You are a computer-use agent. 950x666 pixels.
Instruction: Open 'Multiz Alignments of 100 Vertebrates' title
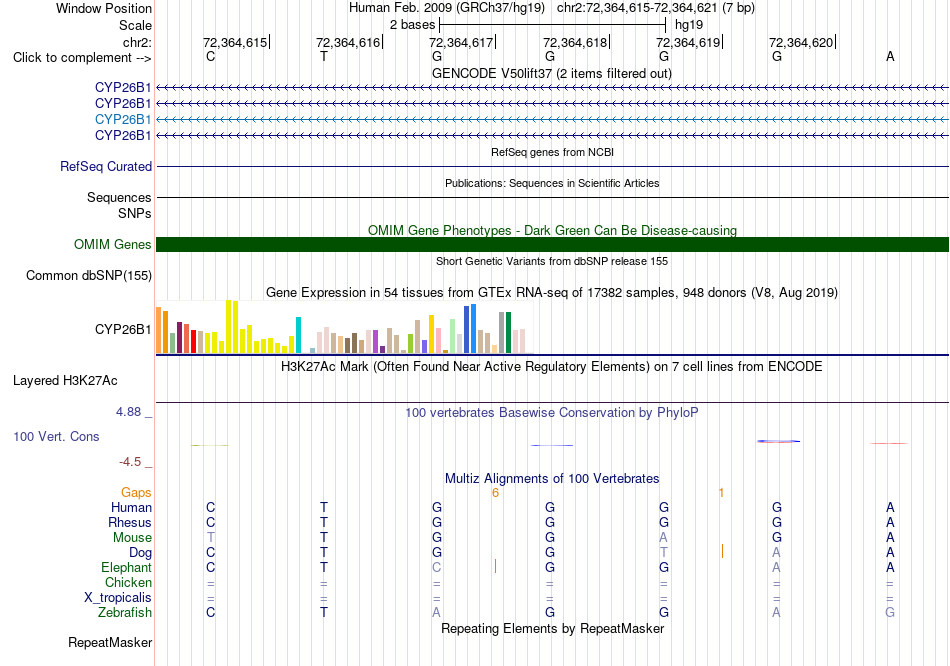pos(552,479)
